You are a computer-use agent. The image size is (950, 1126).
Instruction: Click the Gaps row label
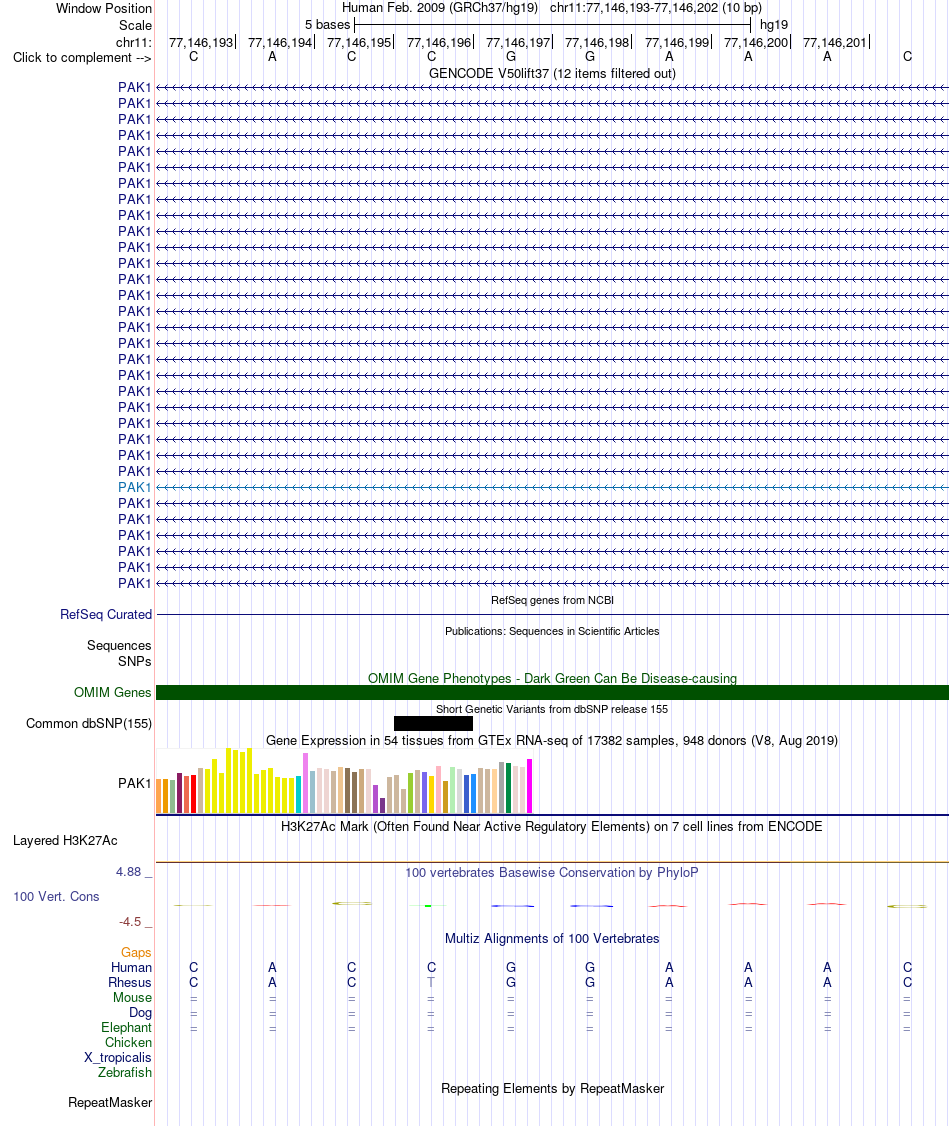pos(136,952)
